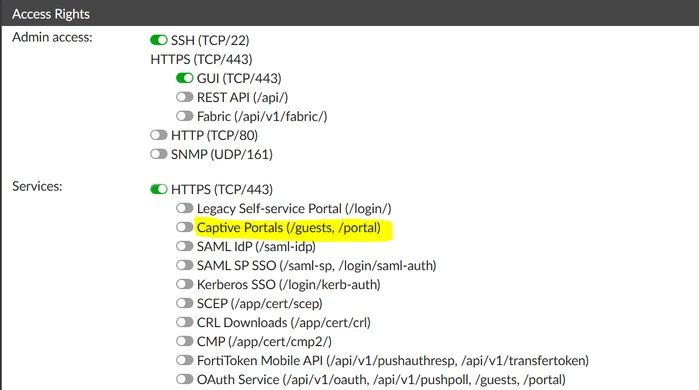Click the 'SSH (TCP/22)' label text

(210, 41)
